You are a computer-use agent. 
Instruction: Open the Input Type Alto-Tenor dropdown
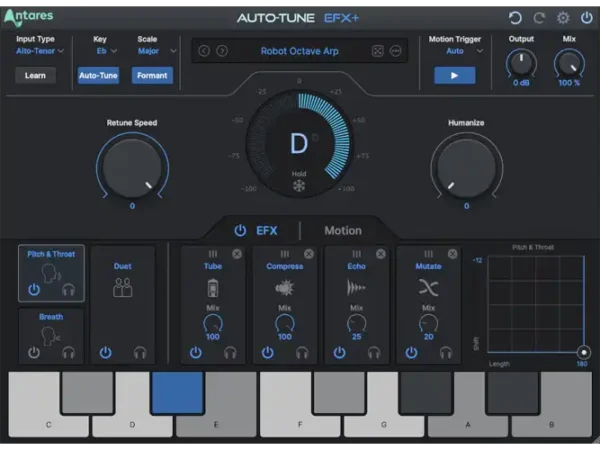[40, 51]
